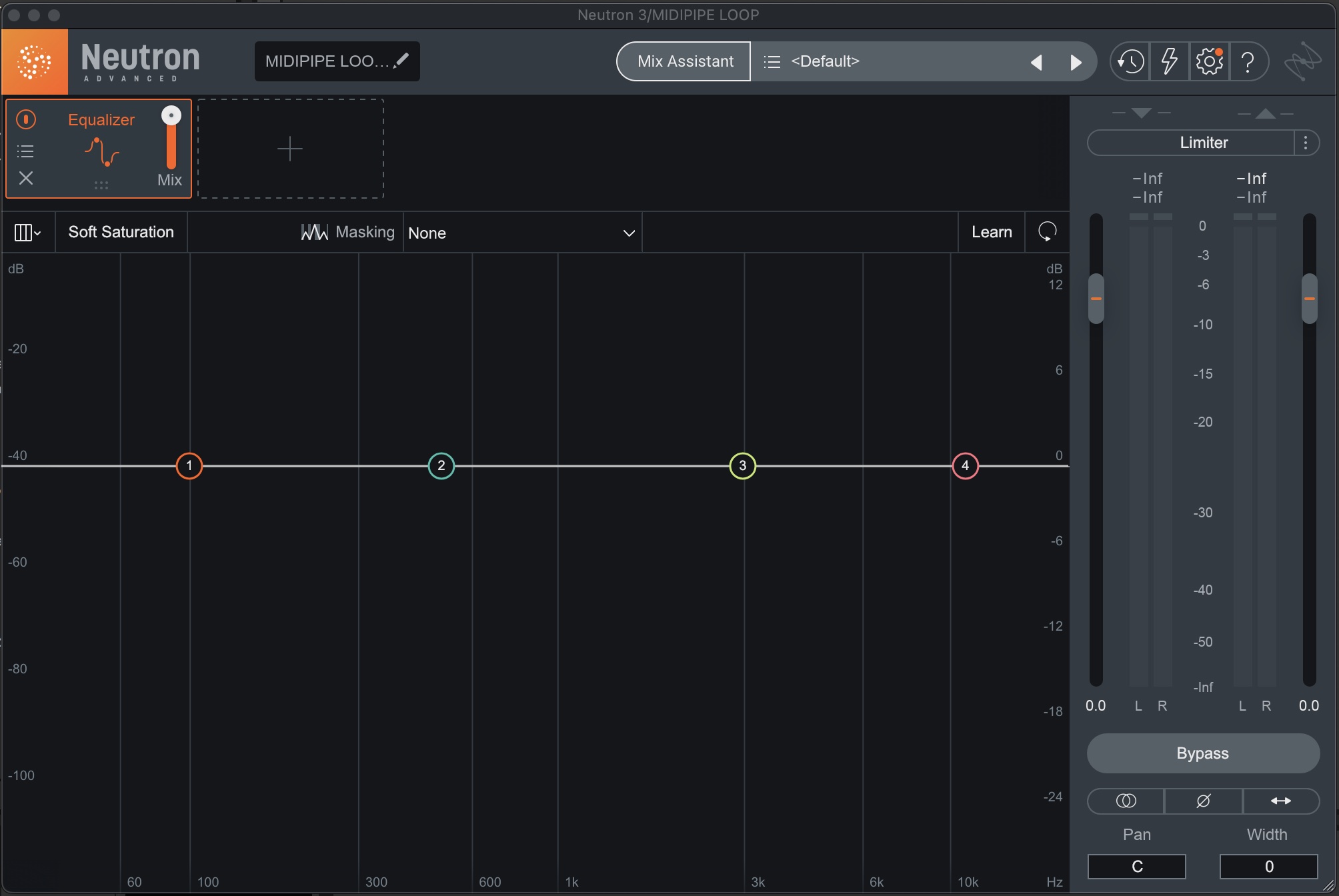
Task: Edit the MIDIPIPE LOOP track name pencil
Action: tap(401, 61)
